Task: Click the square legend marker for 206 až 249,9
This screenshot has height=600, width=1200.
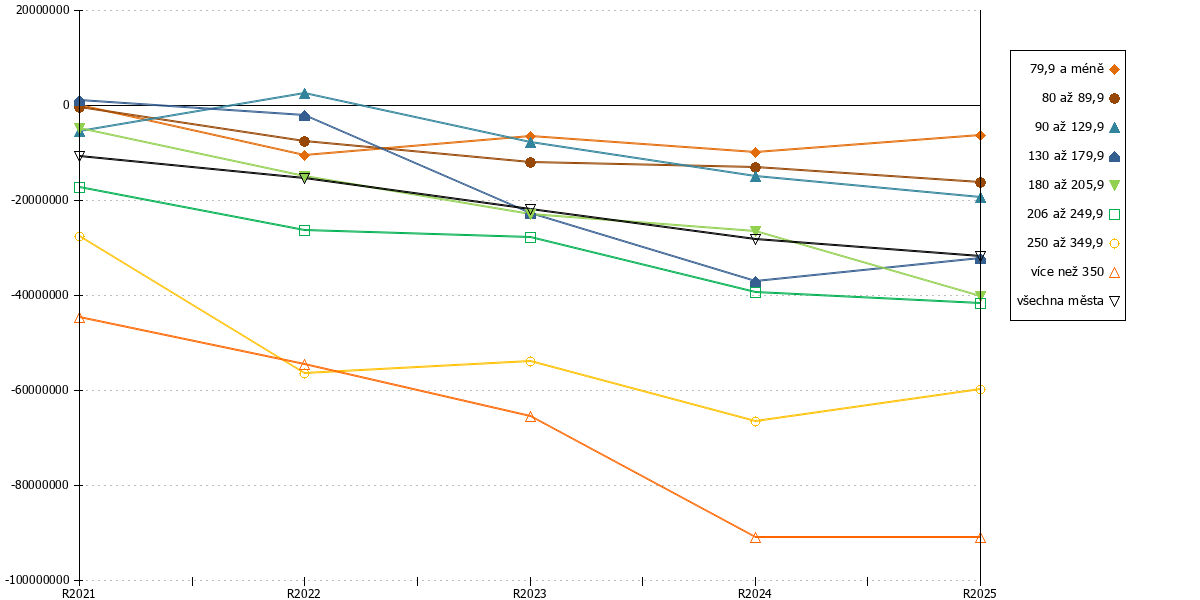Action: pos(1114,214)
